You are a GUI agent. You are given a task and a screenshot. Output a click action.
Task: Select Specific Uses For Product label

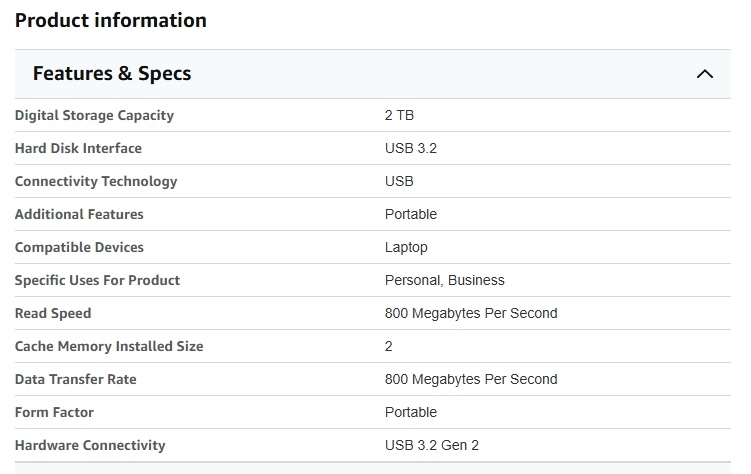(x=97, y=281)
